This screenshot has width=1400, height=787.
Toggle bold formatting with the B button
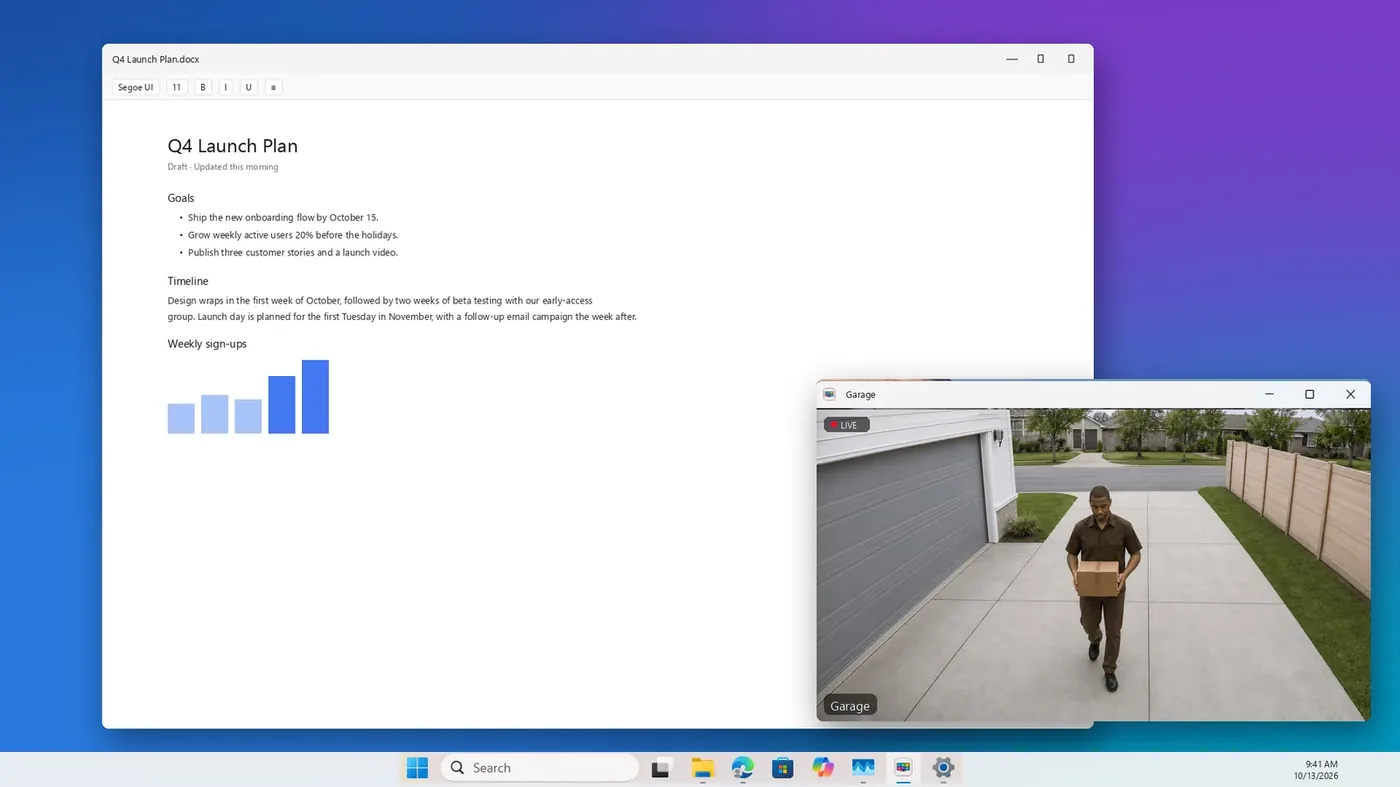pyautogui.click(x=203, y=87)
